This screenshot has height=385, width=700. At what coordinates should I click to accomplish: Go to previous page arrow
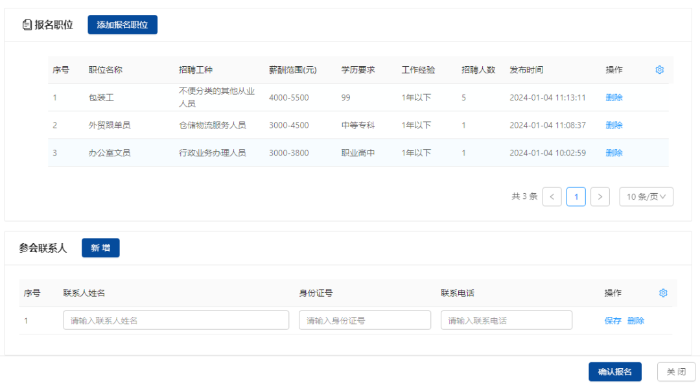(552, 197)
